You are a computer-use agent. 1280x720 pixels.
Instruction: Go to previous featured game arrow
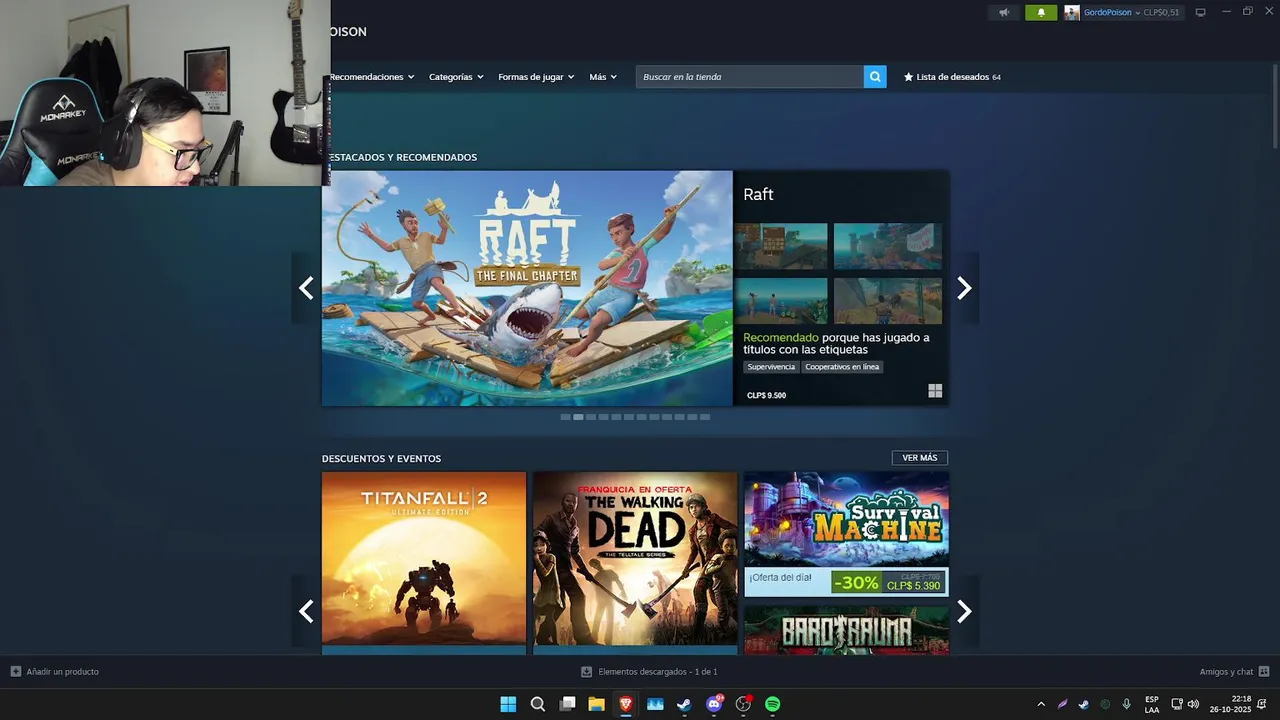tap(306, 288)
